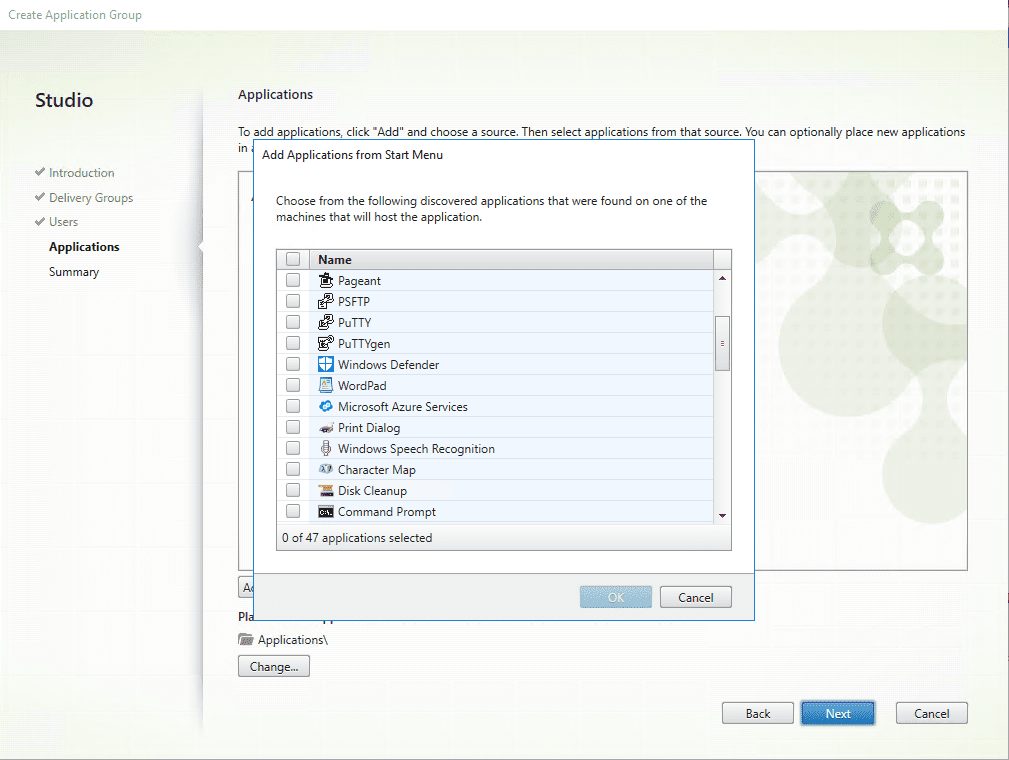Select the Disk Cleanup row text
This screenshot has height=760, width=1009.
[372, 490]
